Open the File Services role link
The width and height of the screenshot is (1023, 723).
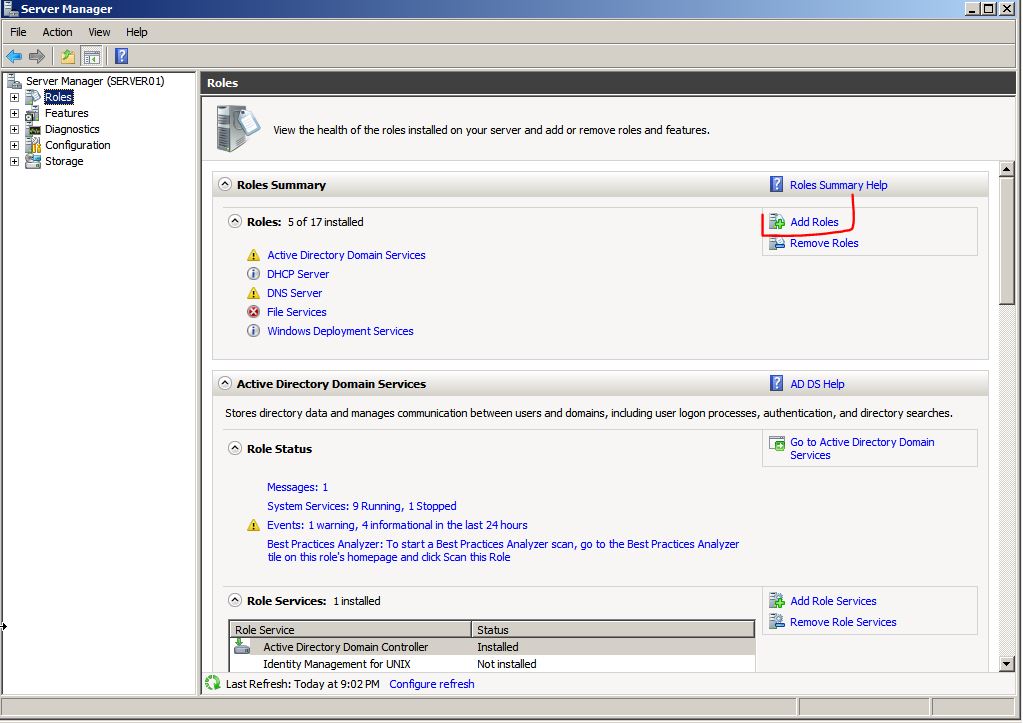pos(296,312)
